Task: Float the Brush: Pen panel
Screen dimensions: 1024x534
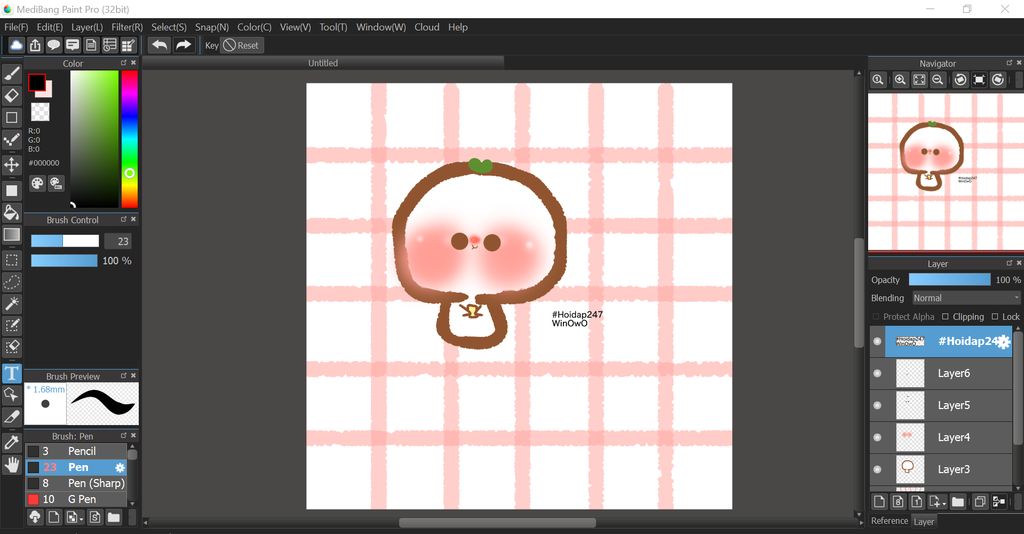Action: [x=123, y=435]
